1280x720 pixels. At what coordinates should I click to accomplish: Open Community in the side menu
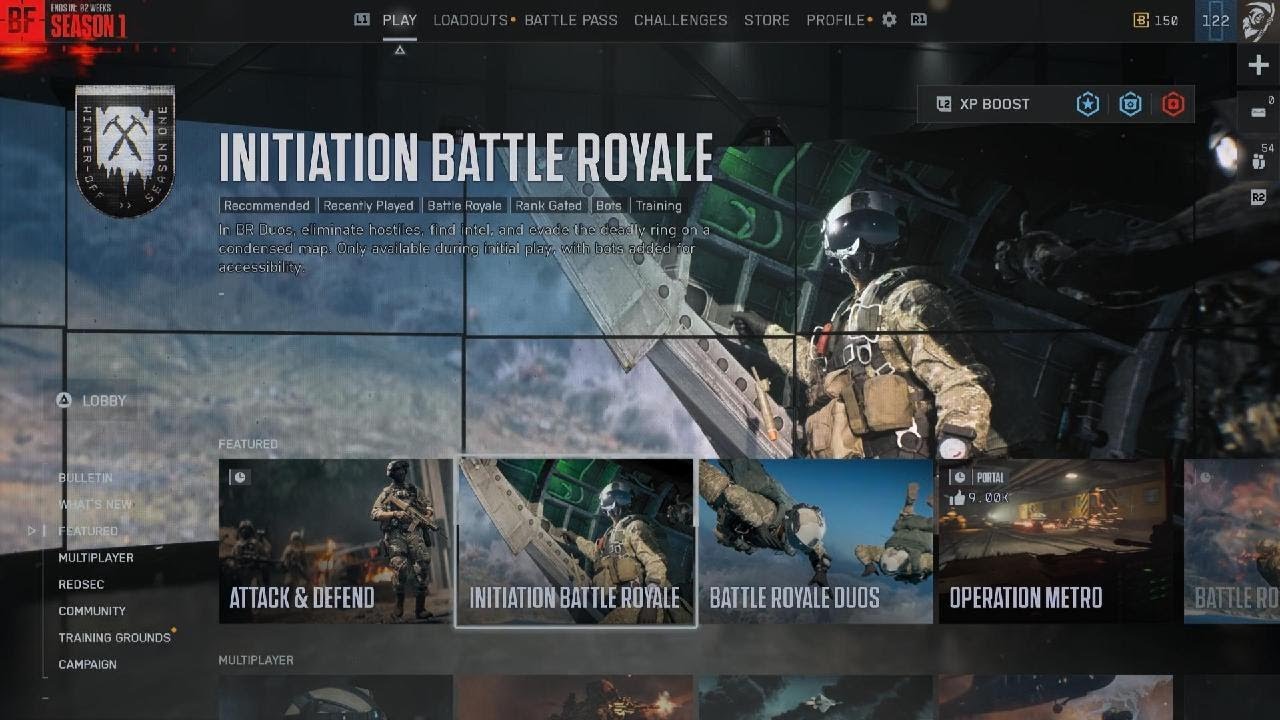pyautogui.click(x=92, y=611)
